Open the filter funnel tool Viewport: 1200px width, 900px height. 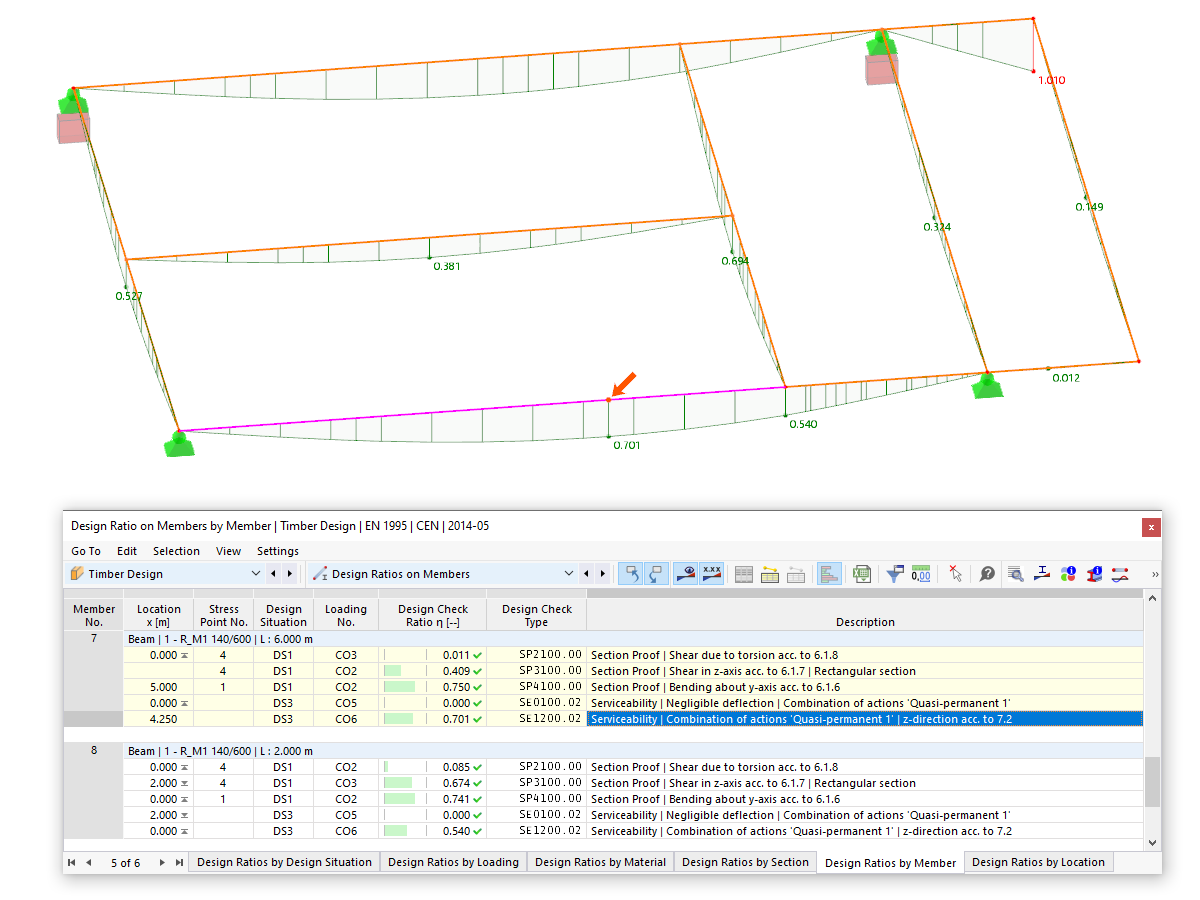[895, 573]
